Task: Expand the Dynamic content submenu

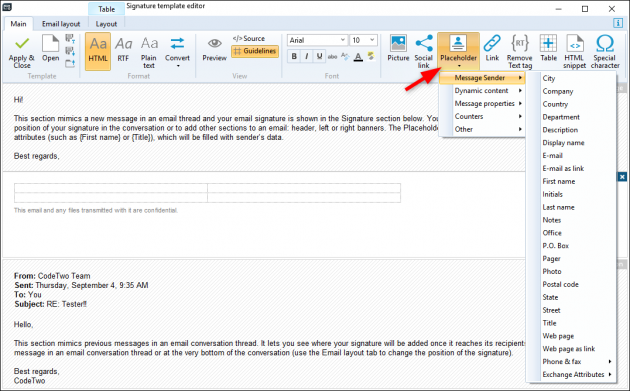Action: point(483,91)
